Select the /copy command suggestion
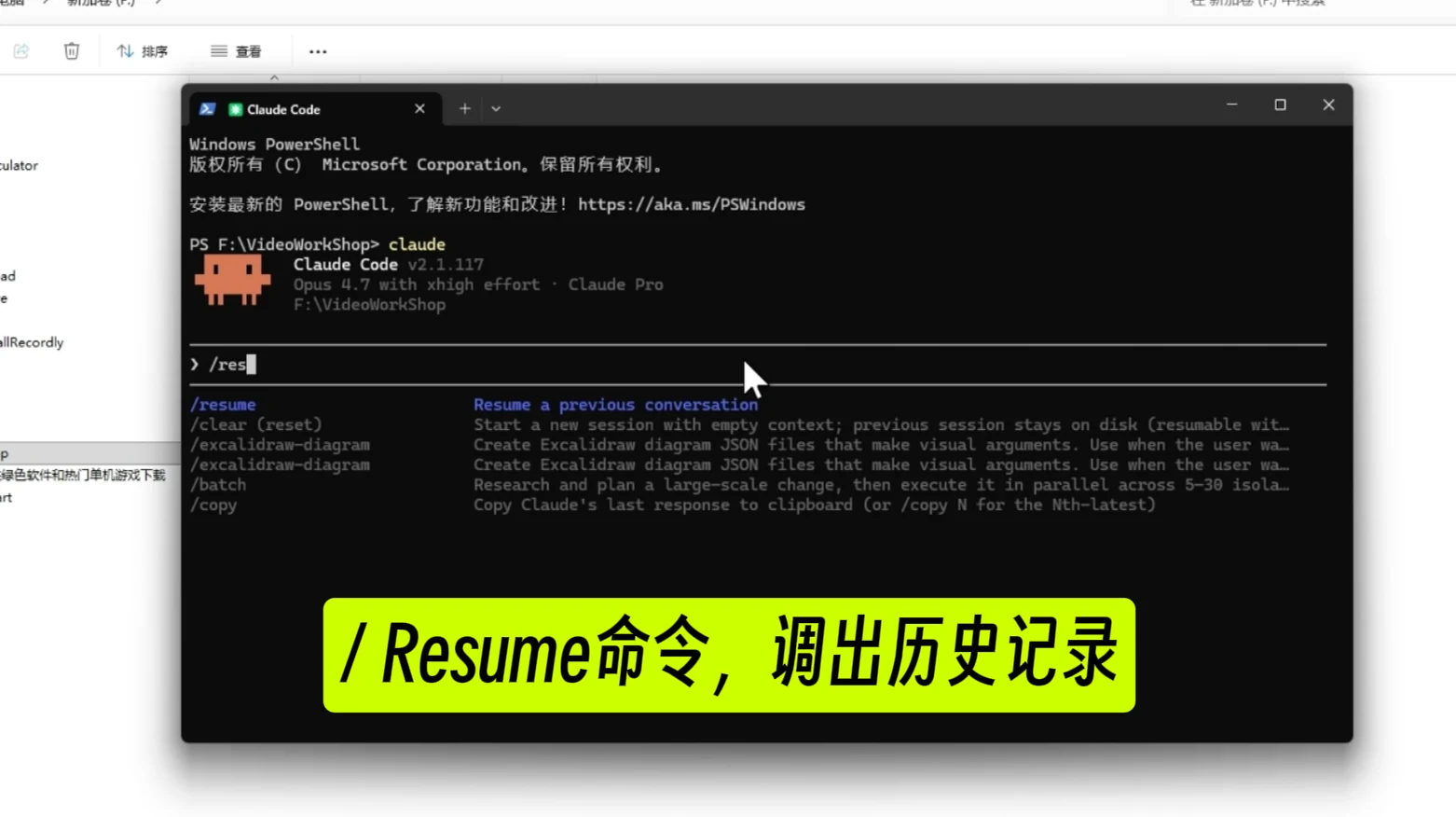 (x=213, y=505)
